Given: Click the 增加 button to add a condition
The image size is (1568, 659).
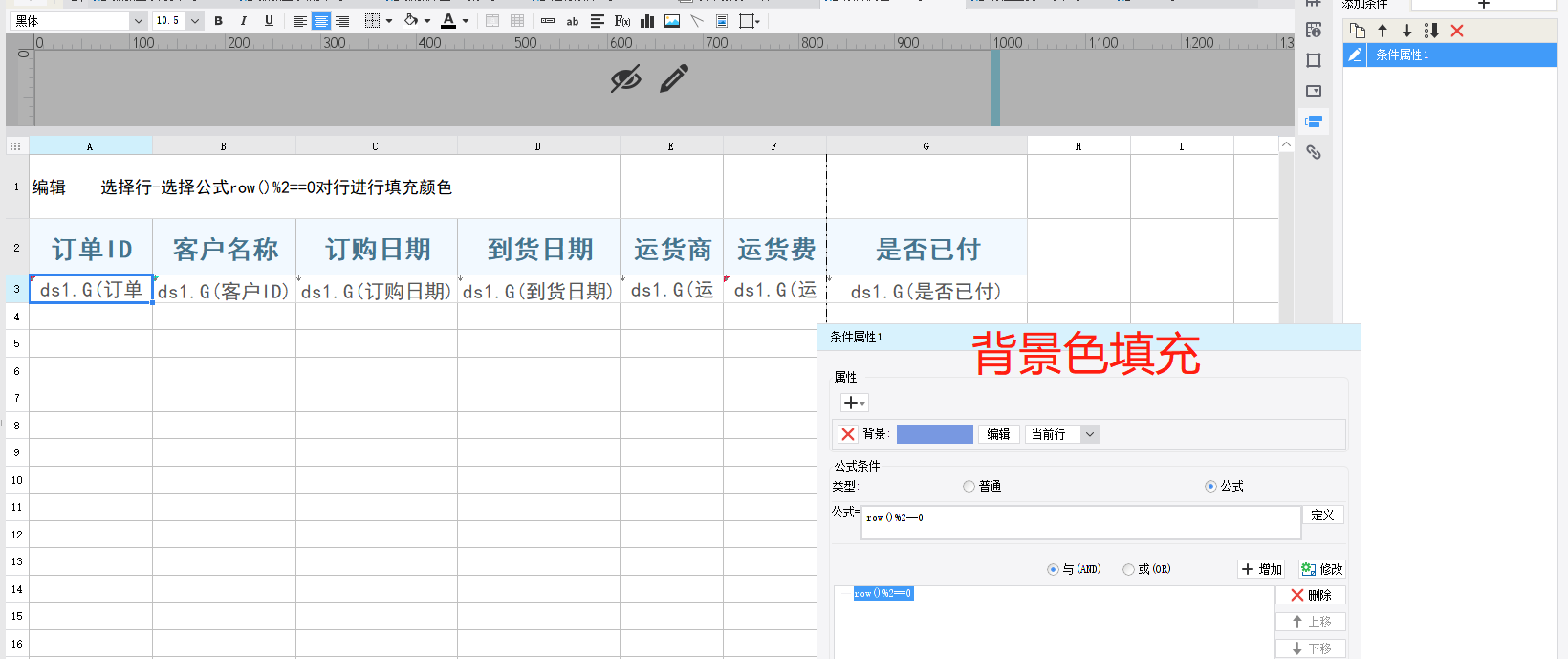Looking at the screenshot, I should pyautogui.click(x=1261, y=569).
